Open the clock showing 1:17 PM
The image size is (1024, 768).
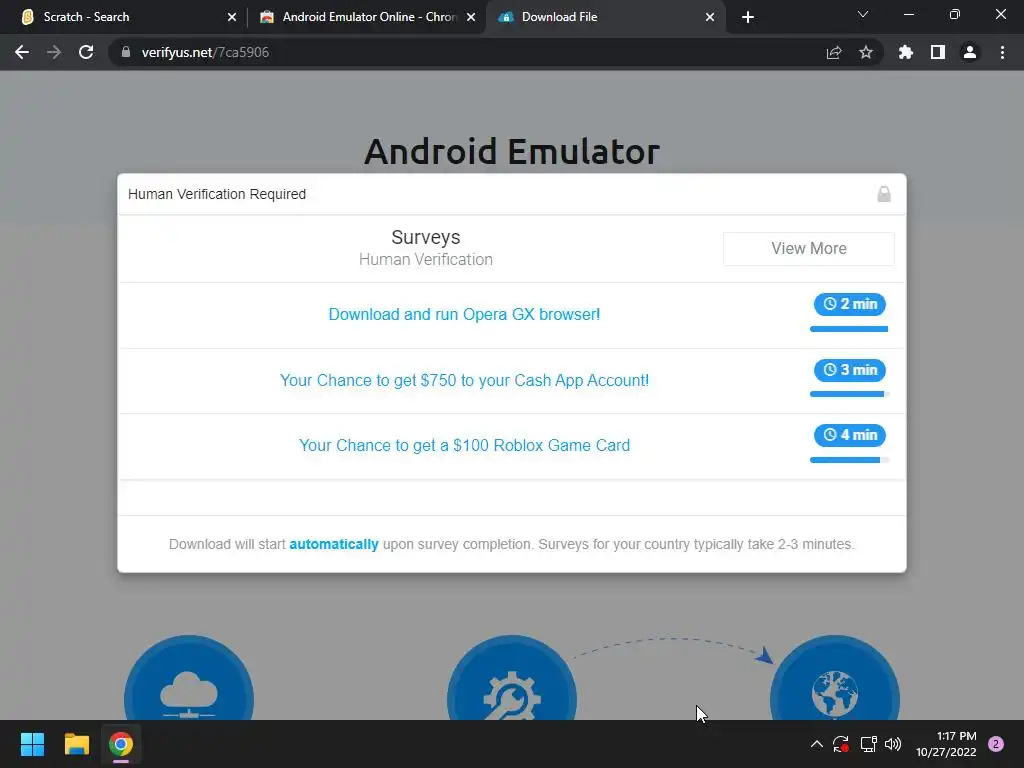(946, 744)
